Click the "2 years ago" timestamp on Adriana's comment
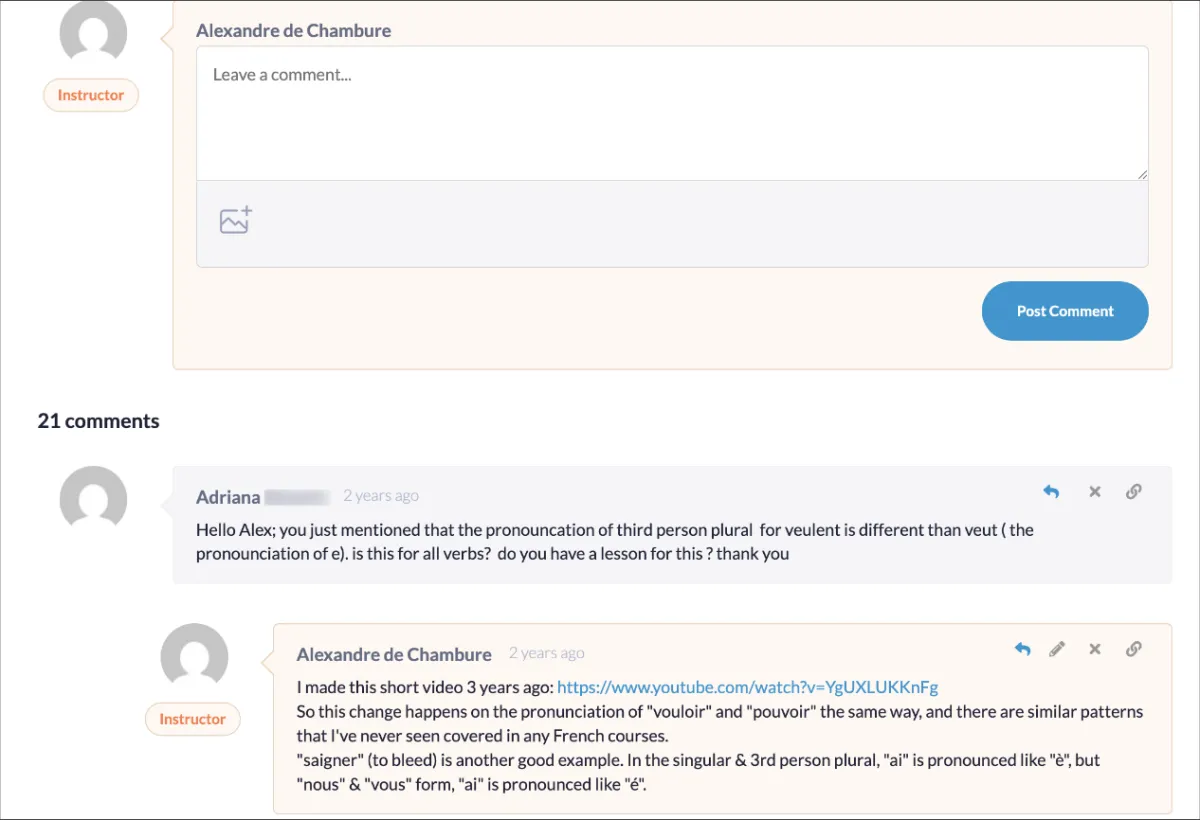 click(381, 496)
